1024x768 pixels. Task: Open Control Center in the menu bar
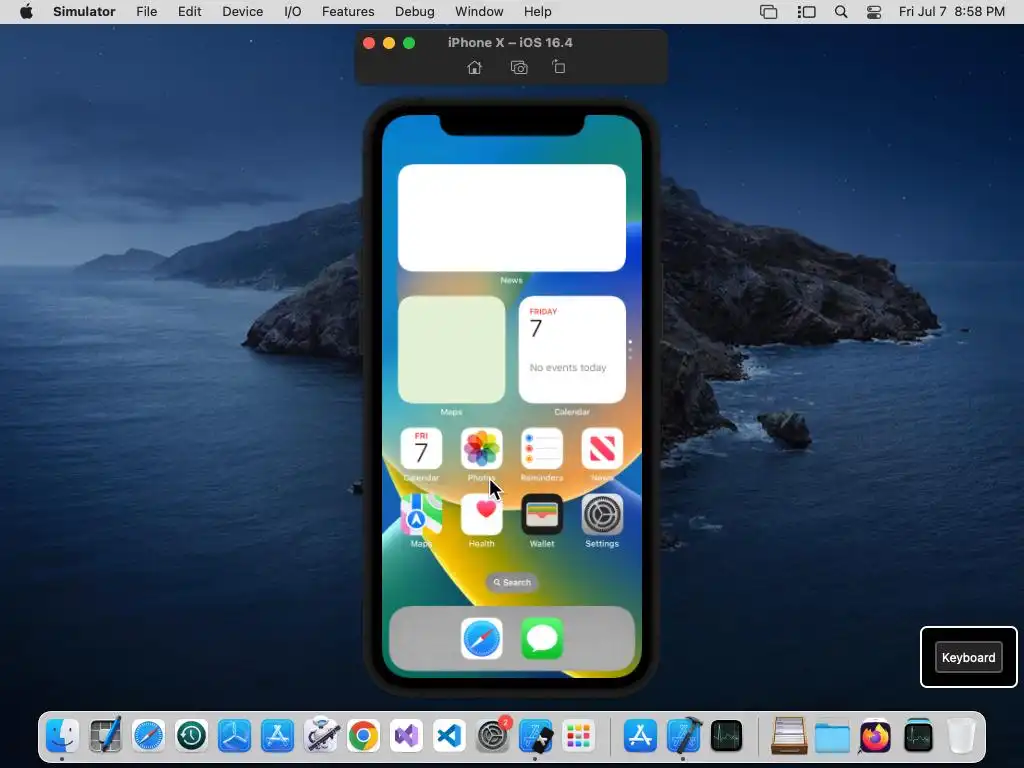[x=874, y=12]
